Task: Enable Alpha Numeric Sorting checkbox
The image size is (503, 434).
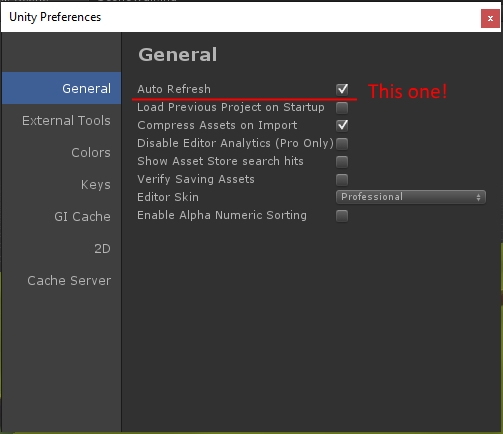Action: [342, 216]
